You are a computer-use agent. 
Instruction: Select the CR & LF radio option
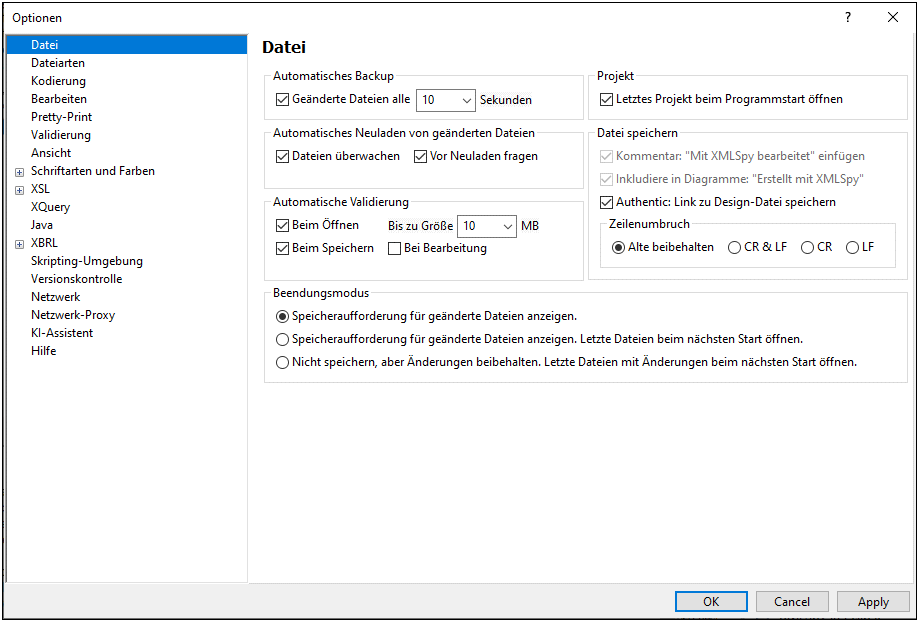pos(735,247)
